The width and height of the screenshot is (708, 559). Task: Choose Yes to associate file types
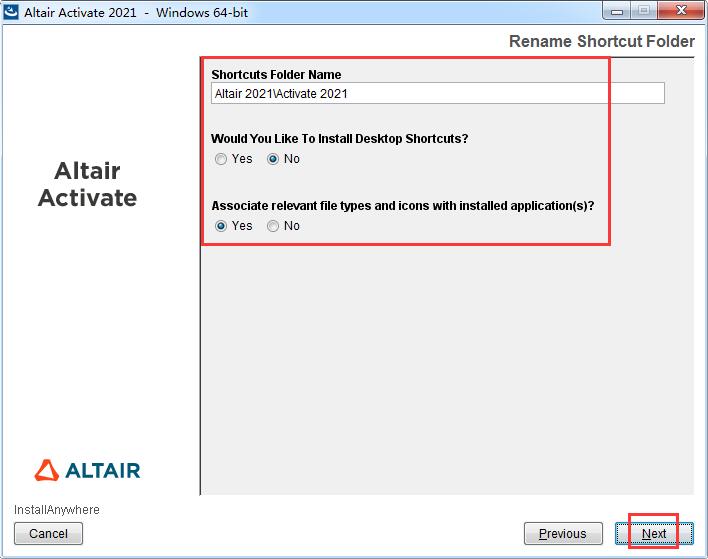pos(221,226)
